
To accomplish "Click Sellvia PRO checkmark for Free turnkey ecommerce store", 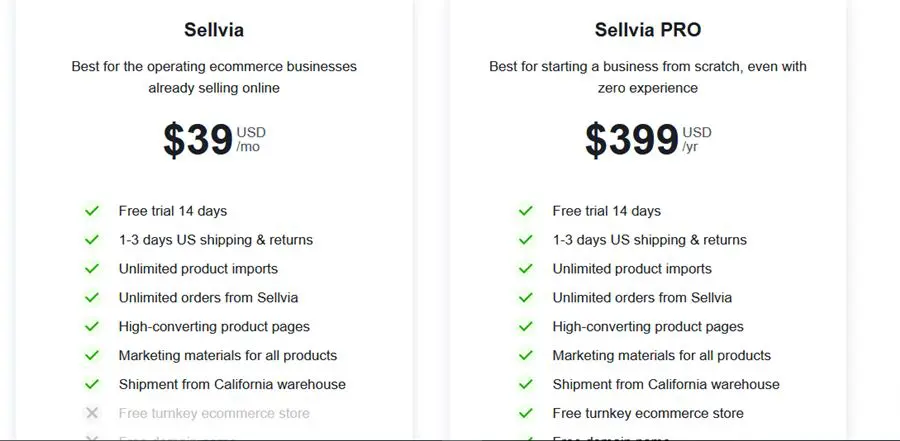I will tap(526, 413).
